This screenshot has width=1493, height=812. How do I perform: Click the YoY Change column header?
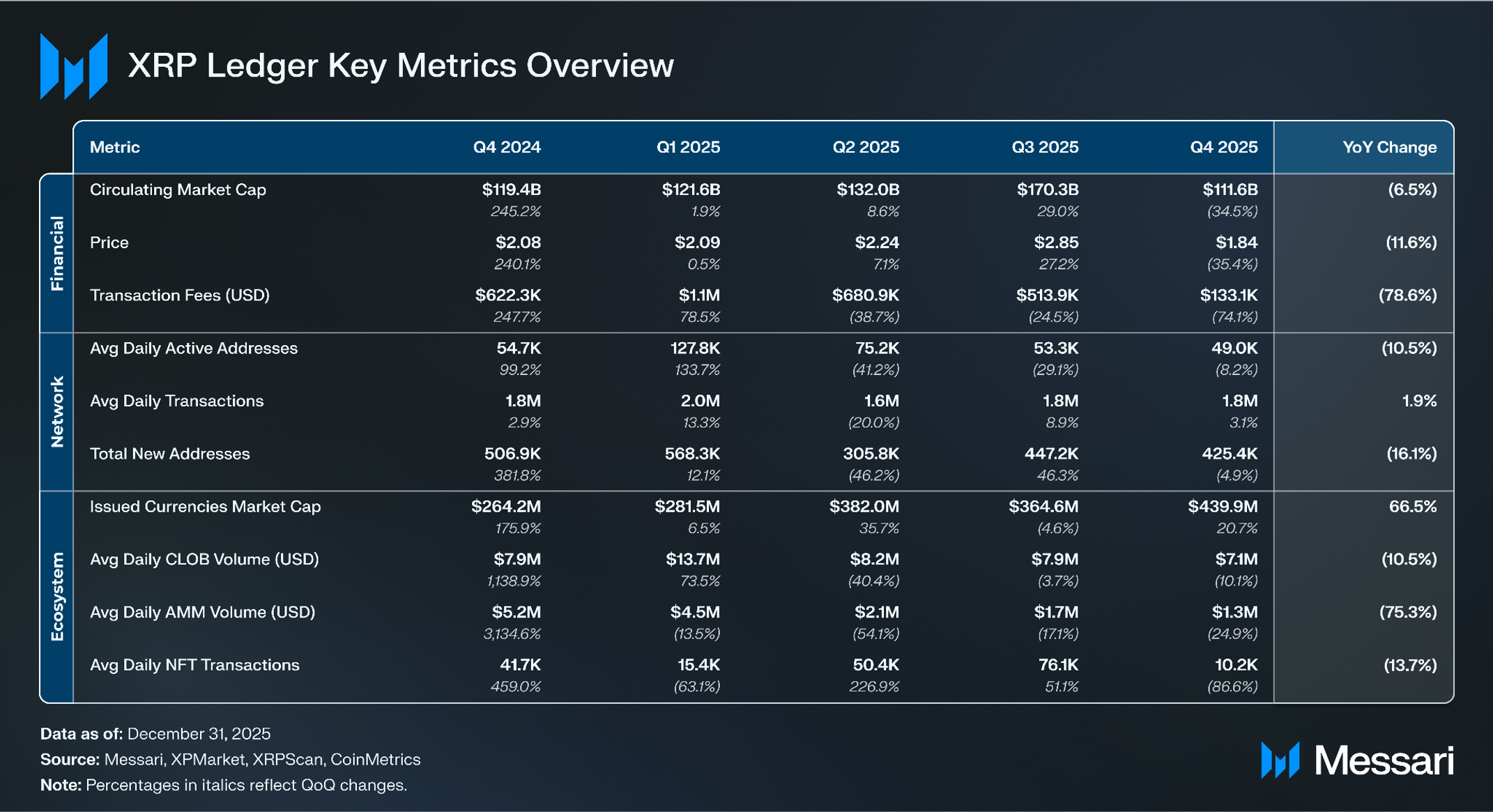click(x=1389, y=147)
